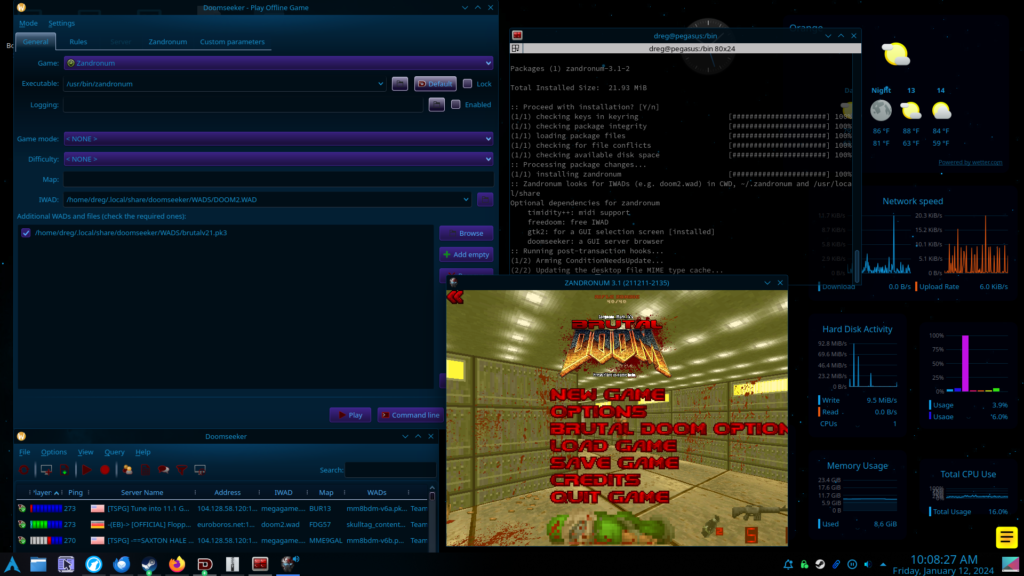Viewport: 1024px width, 576px height.
Task: Open Doomseeker View menu
Action: [x=85, y=452]
